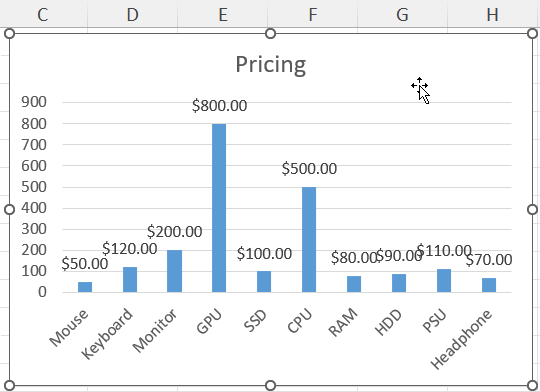Click the right-middle chart resize handle
The width and height of the screenshot is (540, 392).
pos(532,209)
